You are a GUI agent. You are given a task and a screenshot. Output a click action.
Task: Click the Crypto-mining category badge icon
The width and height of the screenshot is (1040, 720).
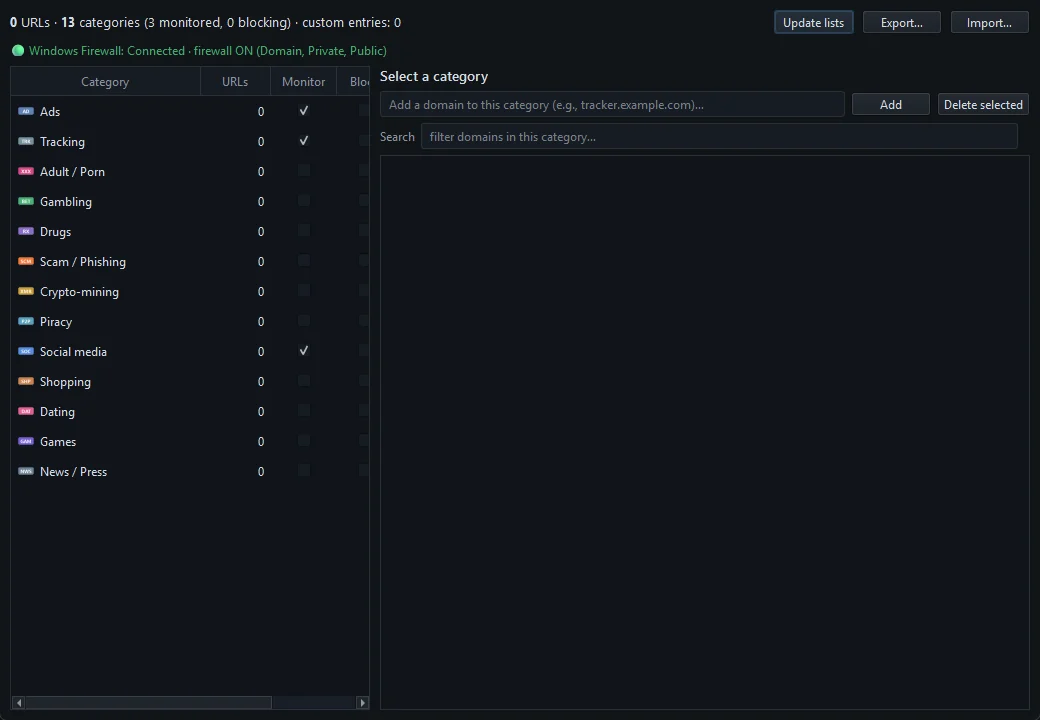coord(26,291)
